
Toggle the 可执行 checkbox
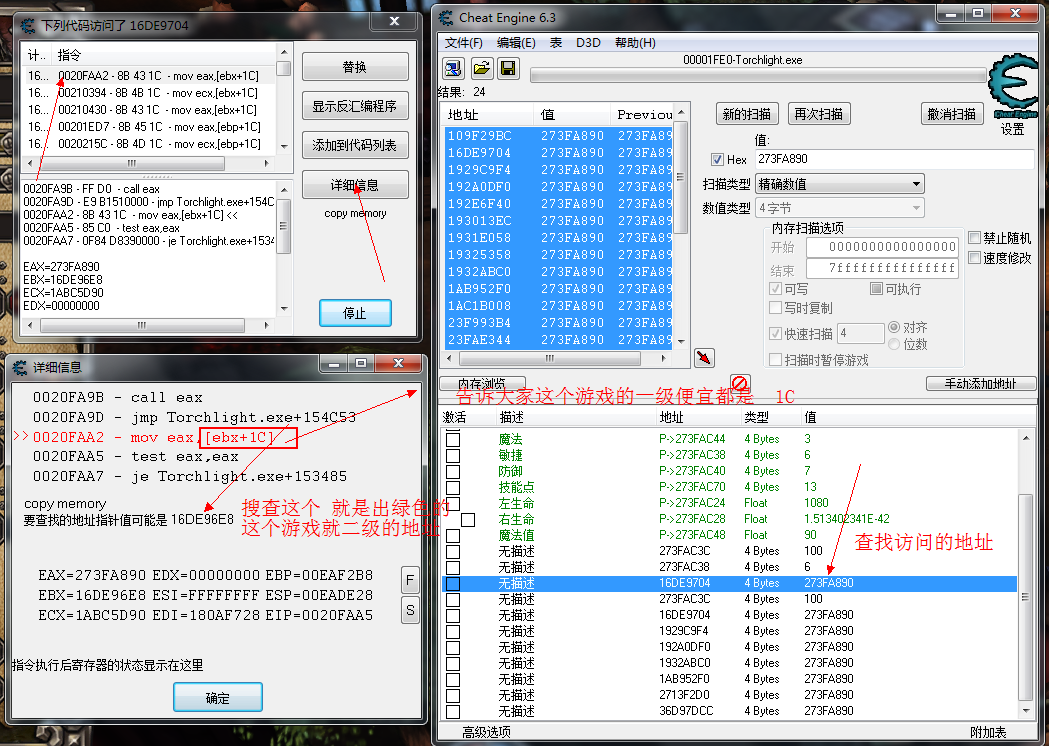[x=876, y=288]
